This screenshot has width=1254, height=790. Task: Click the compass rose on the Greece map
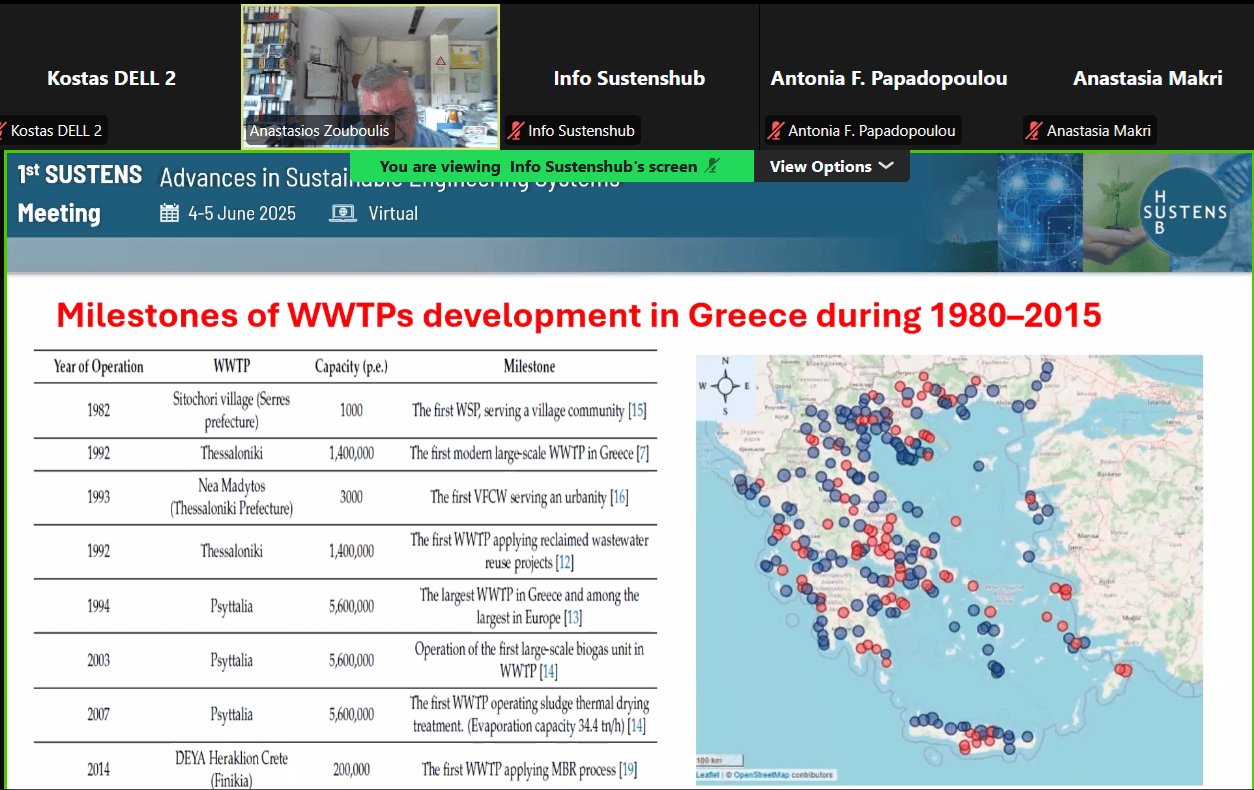pyautogui.click(x=727, y=385)
